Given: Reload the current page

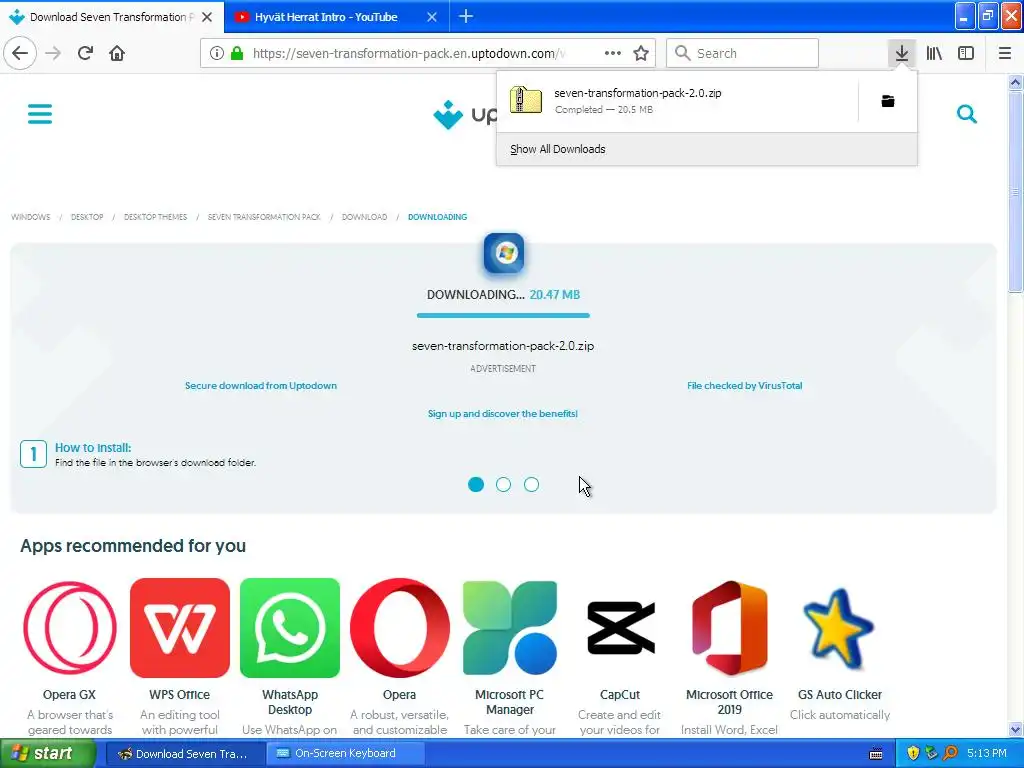Looking at the screenshot, I should [x=85, y=53].
